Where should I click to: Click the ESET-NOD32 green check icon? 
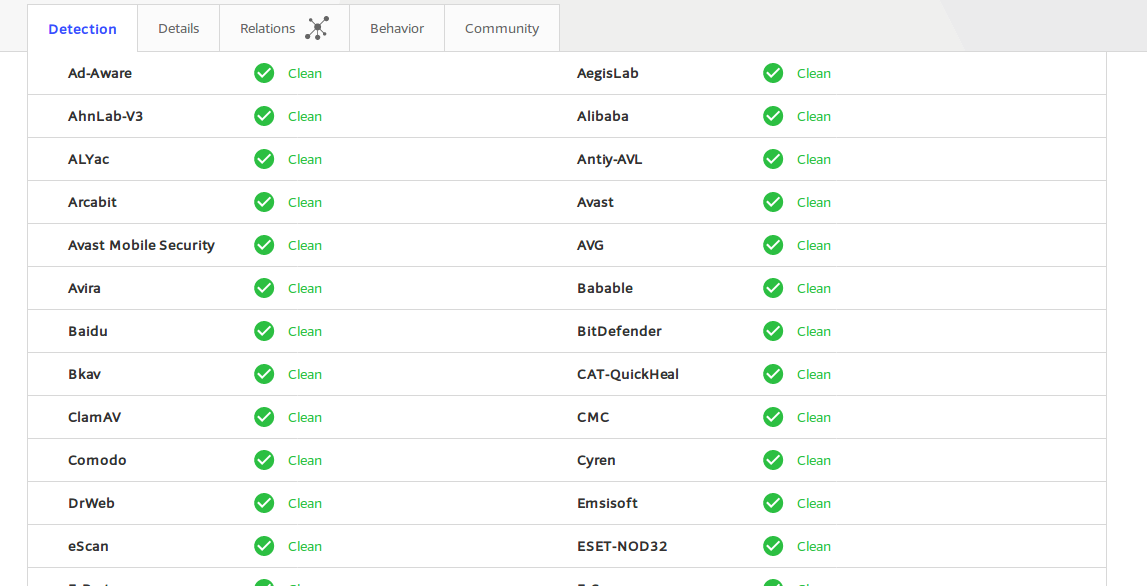click(773, 546)
